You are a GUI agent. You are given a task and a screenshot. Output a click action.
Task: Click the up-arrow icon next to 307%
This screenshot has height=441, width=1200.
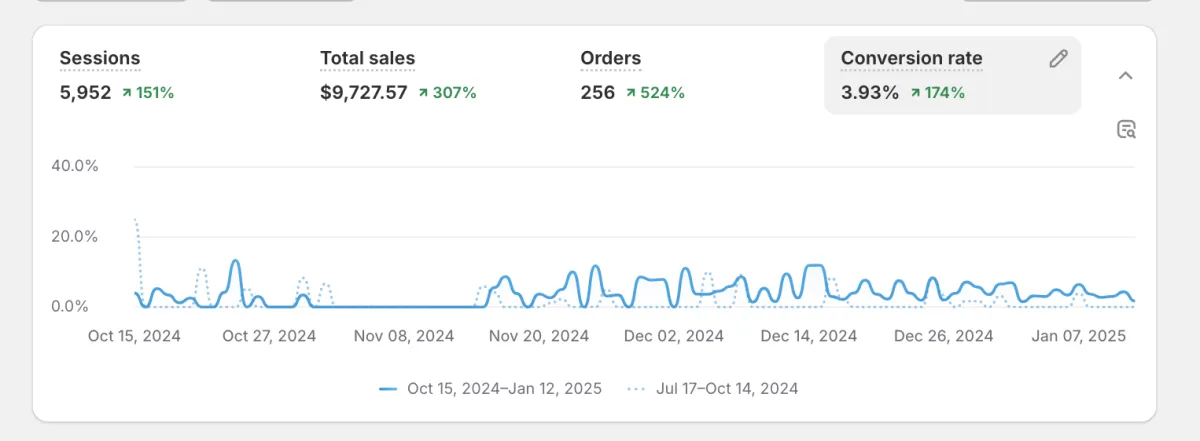pyautogui.click(x=424, y=93)
